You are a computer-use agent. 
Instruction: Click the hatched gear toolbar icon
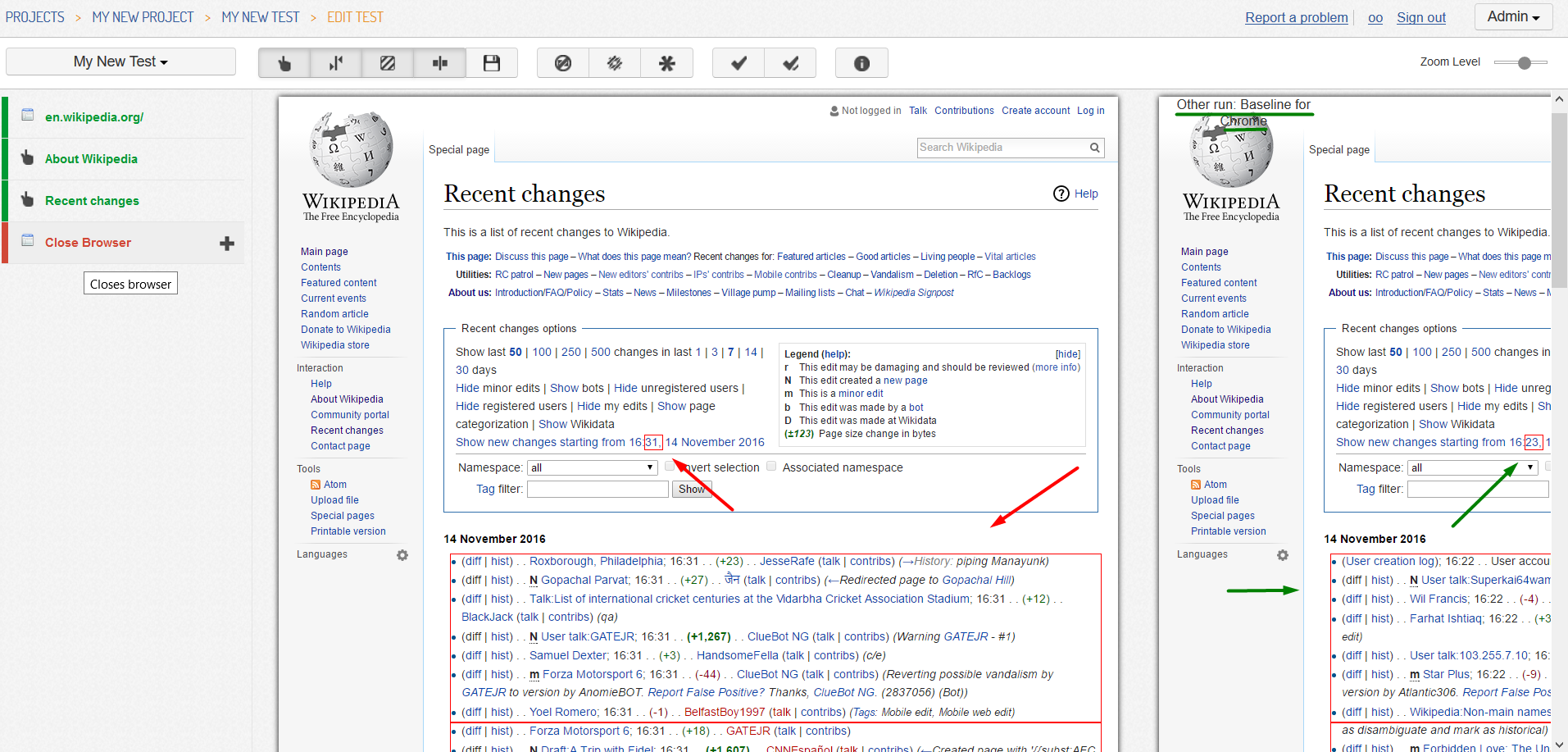tap(615, 63)
